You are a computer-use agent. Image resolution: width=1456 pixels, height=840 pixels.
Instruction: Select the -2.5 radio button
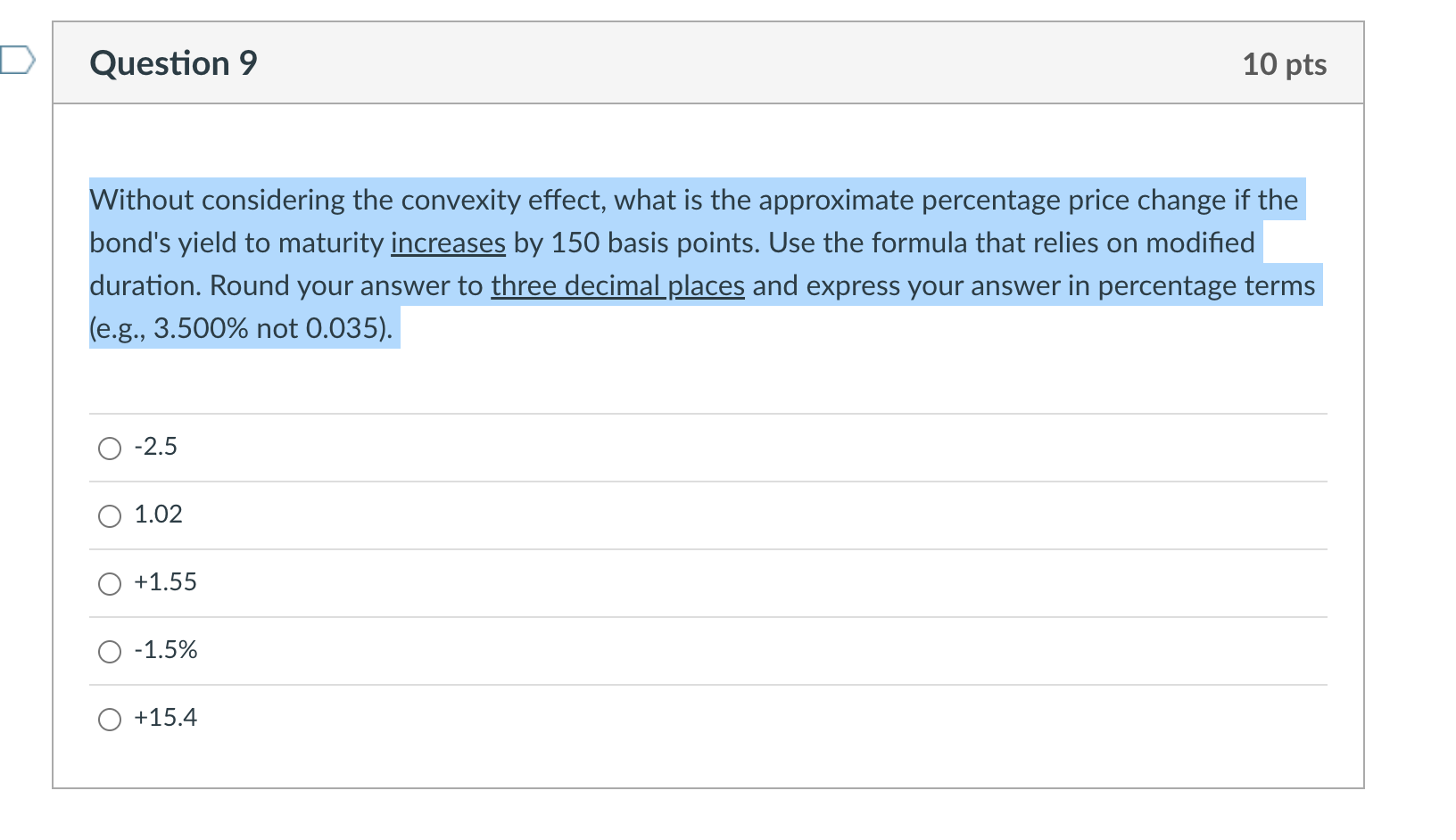(110, 448)
